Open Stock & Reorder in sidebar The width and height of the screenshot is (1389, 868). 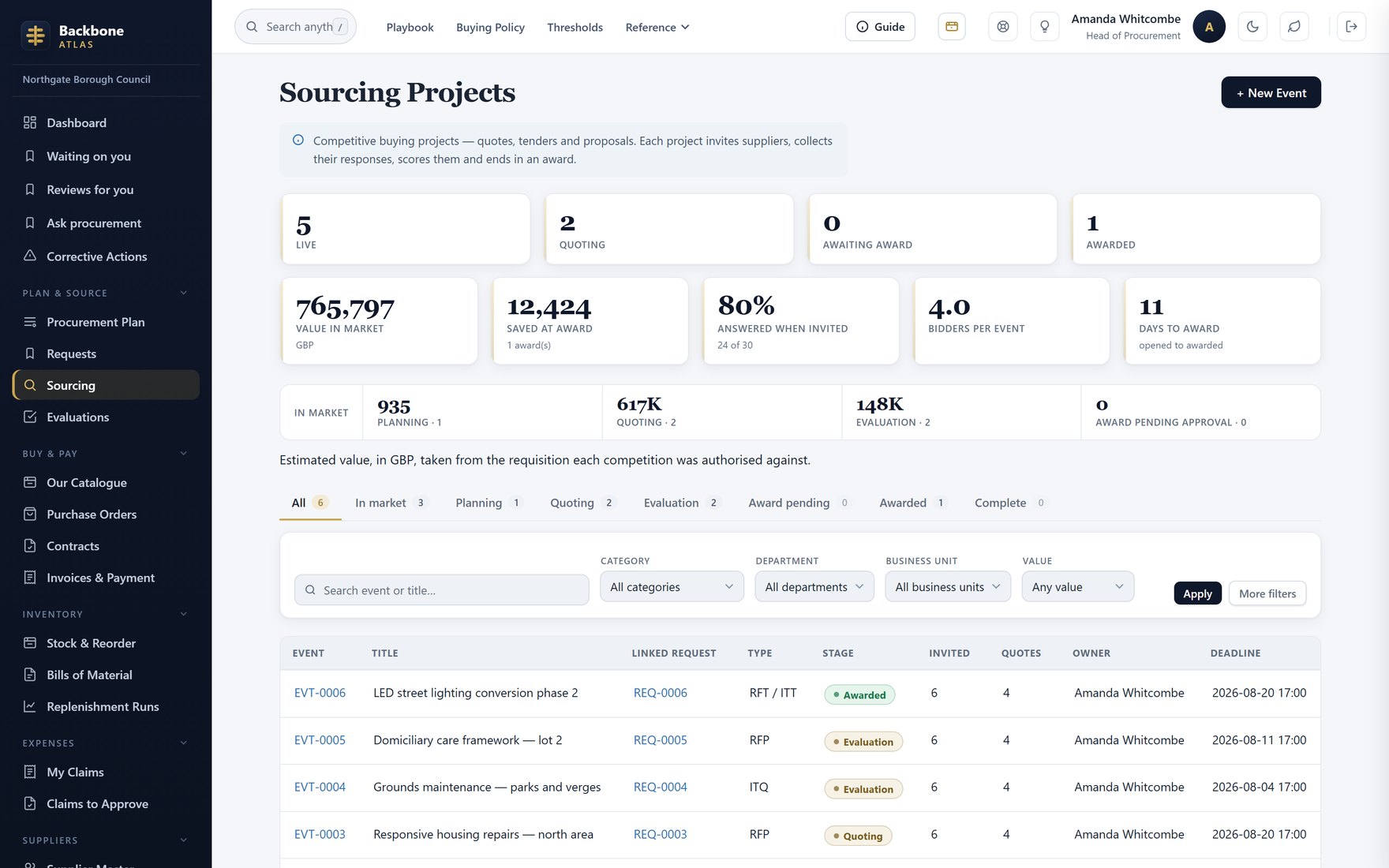click(106, 643)
